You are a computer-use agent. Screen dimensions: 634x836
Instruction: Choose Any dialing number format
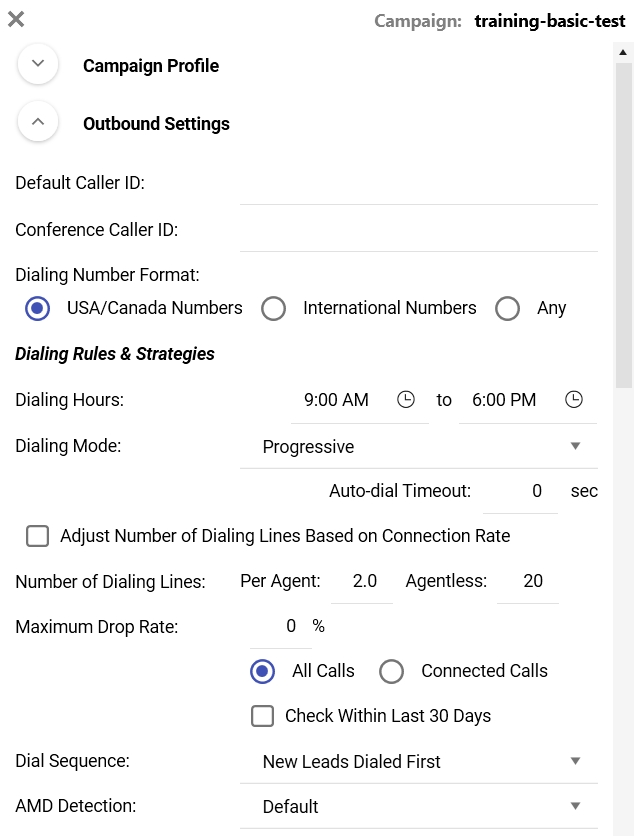pyautogui.click(x=507, y=308)
